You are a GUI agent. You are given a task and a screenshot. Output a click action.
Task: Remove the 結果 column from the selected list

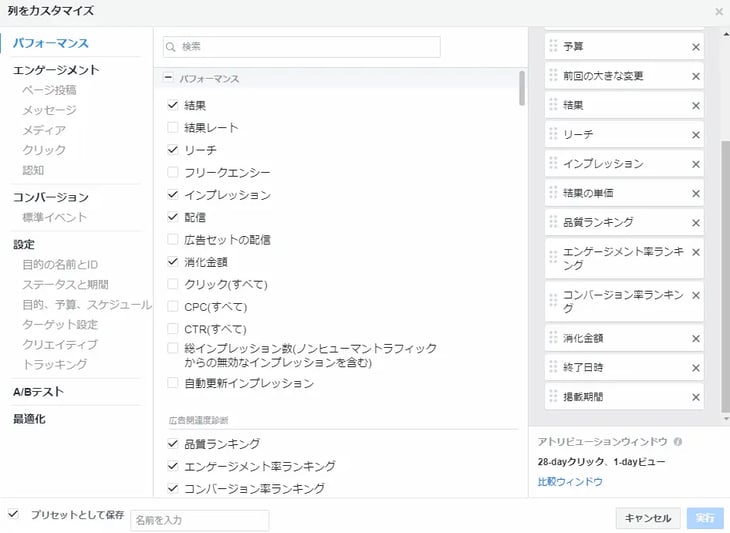click(696, 106)
